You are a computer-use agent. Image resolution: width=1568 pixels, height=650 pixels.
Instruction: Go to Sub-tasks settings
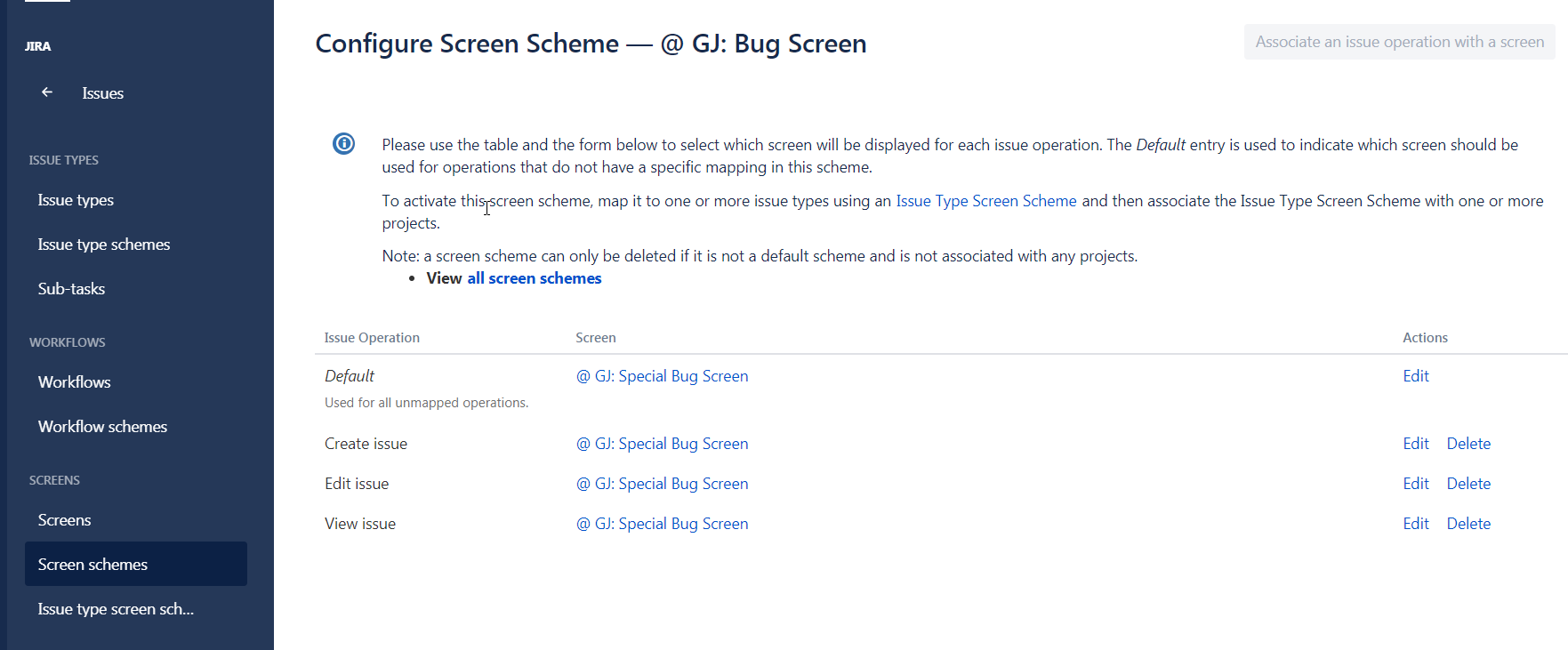click(x=71, y=289)
